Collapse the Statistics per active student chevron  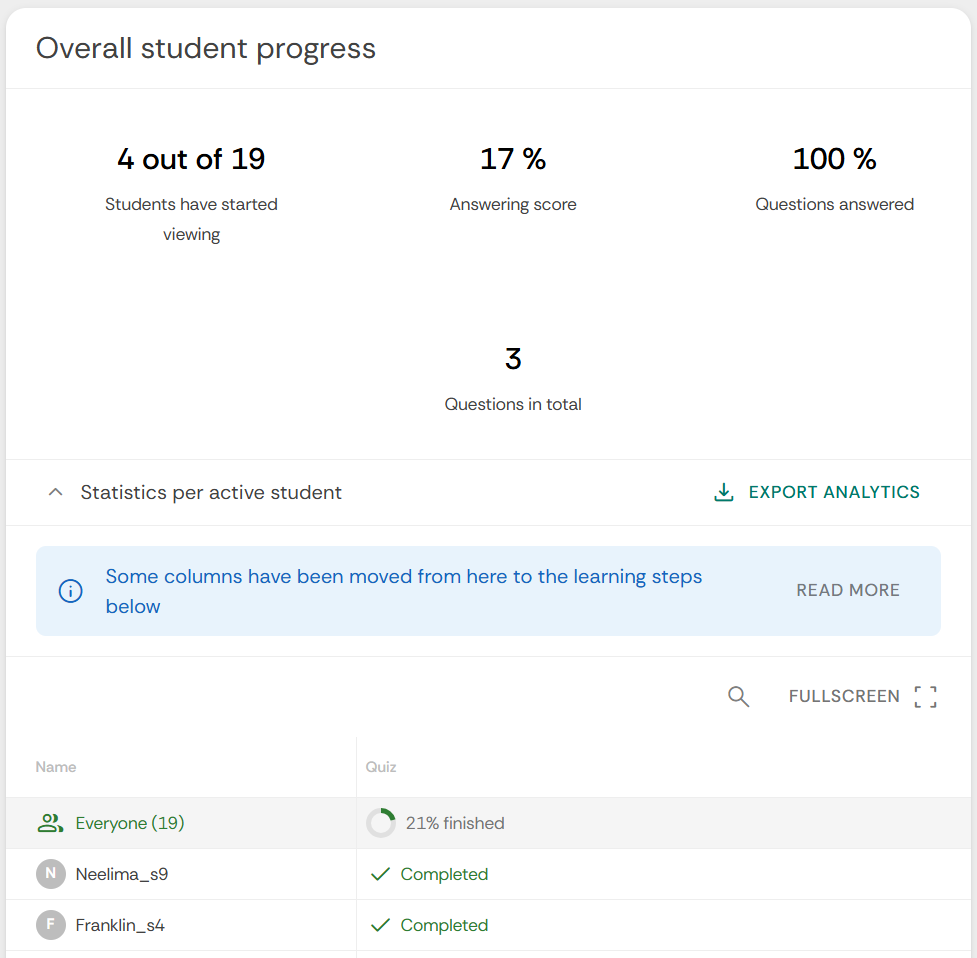pyautogui.click(x=57, y=492)
